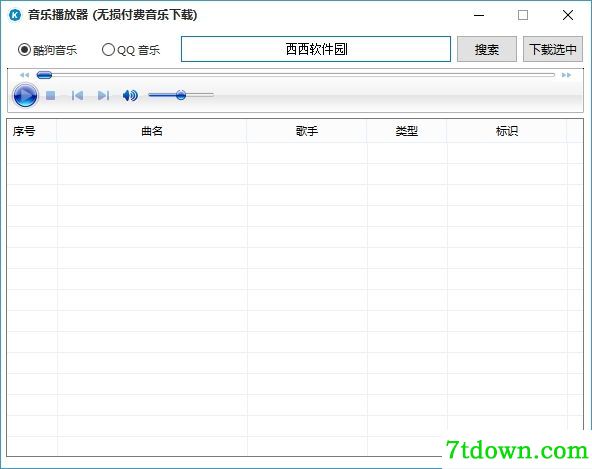
Task: Close the music player window
Action: tap(568, 15)
